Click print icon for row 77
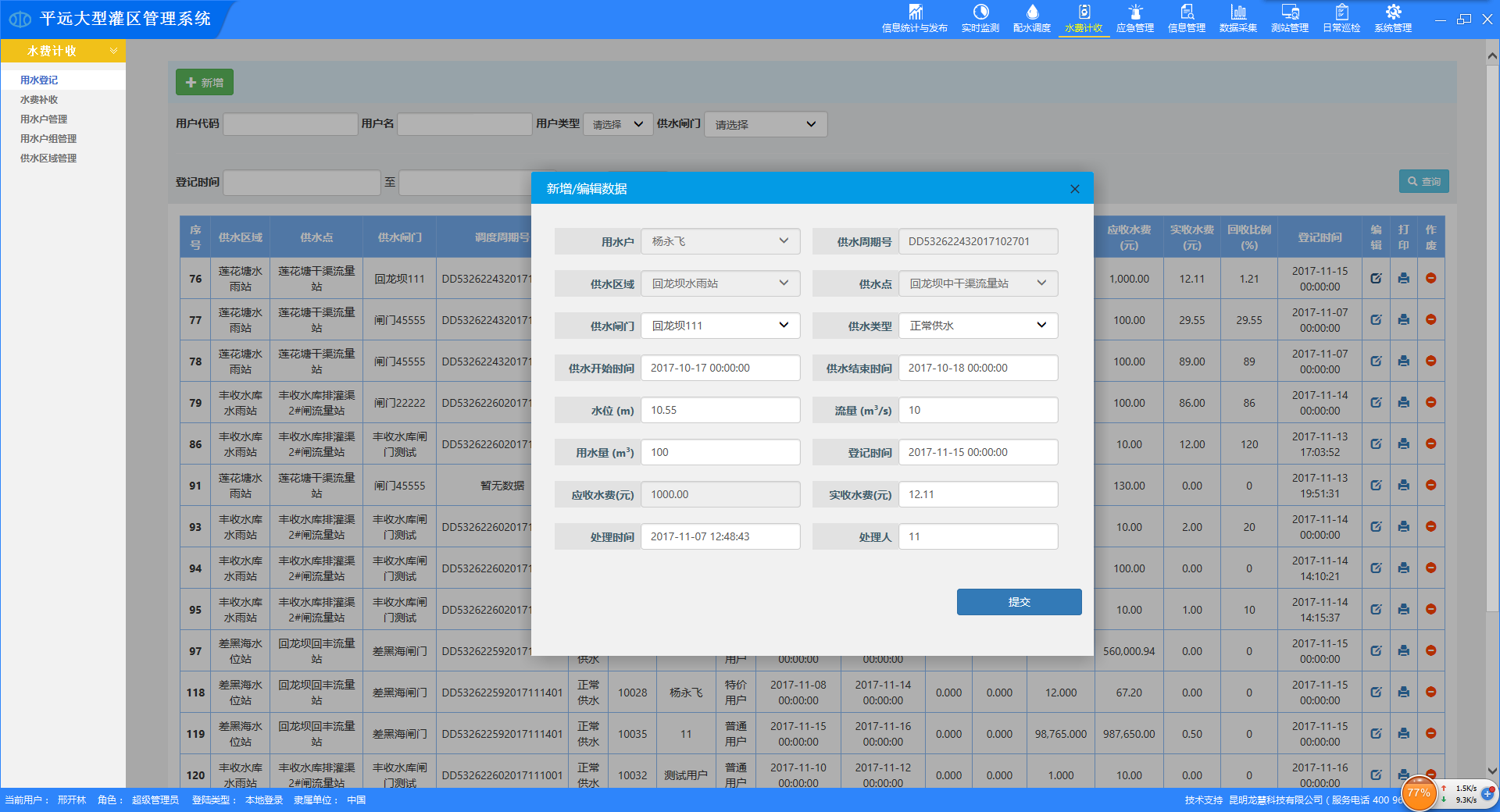The height and width of the screenshot is (812, 1500). pos(1404,319)
